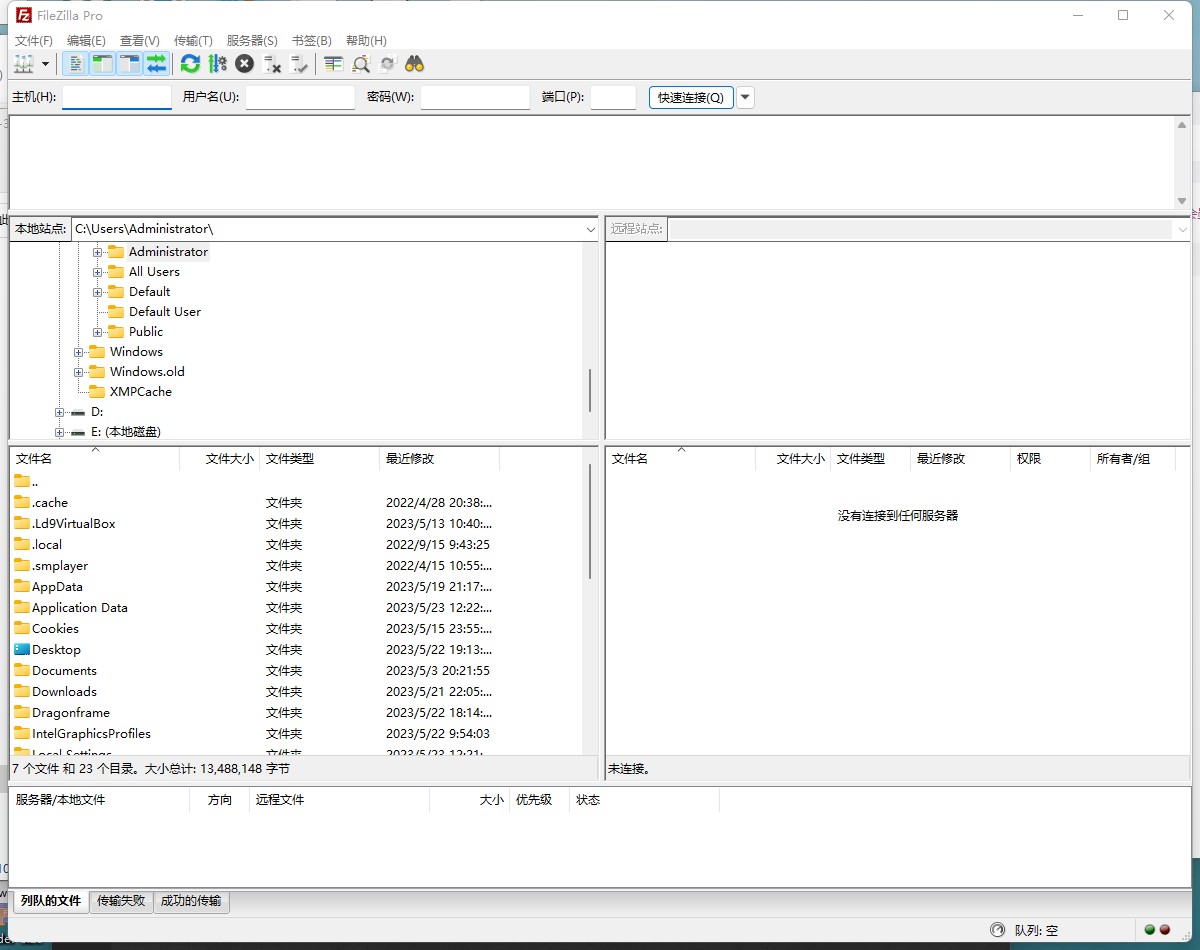The height and width of the screenshot is (950, 1200).
Task: Toggle the transfer queue display
Action: [x=156, y=64]
